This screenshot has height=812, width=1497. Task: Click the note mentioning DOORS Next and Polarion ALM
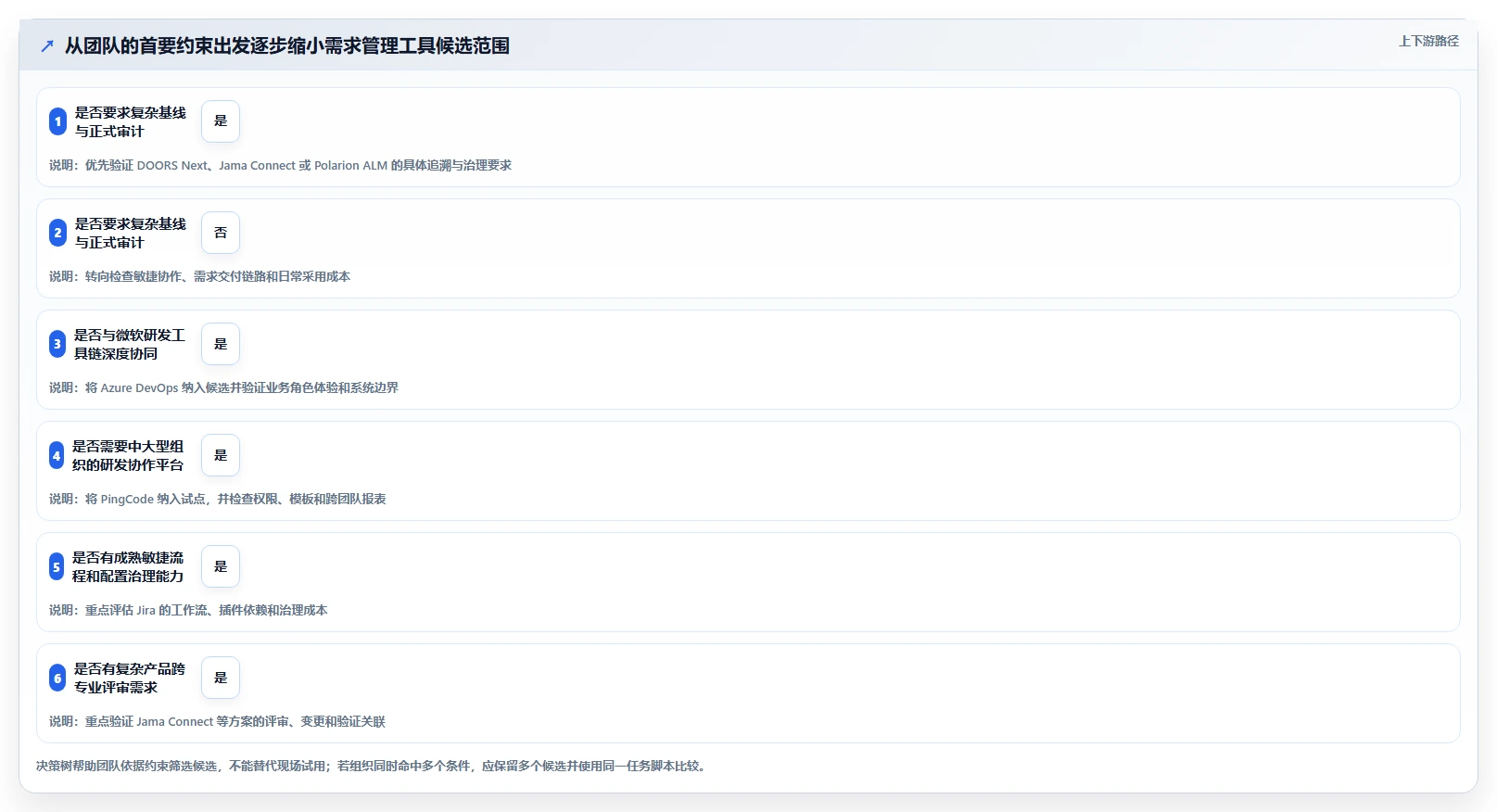click(x=280, y=165)
